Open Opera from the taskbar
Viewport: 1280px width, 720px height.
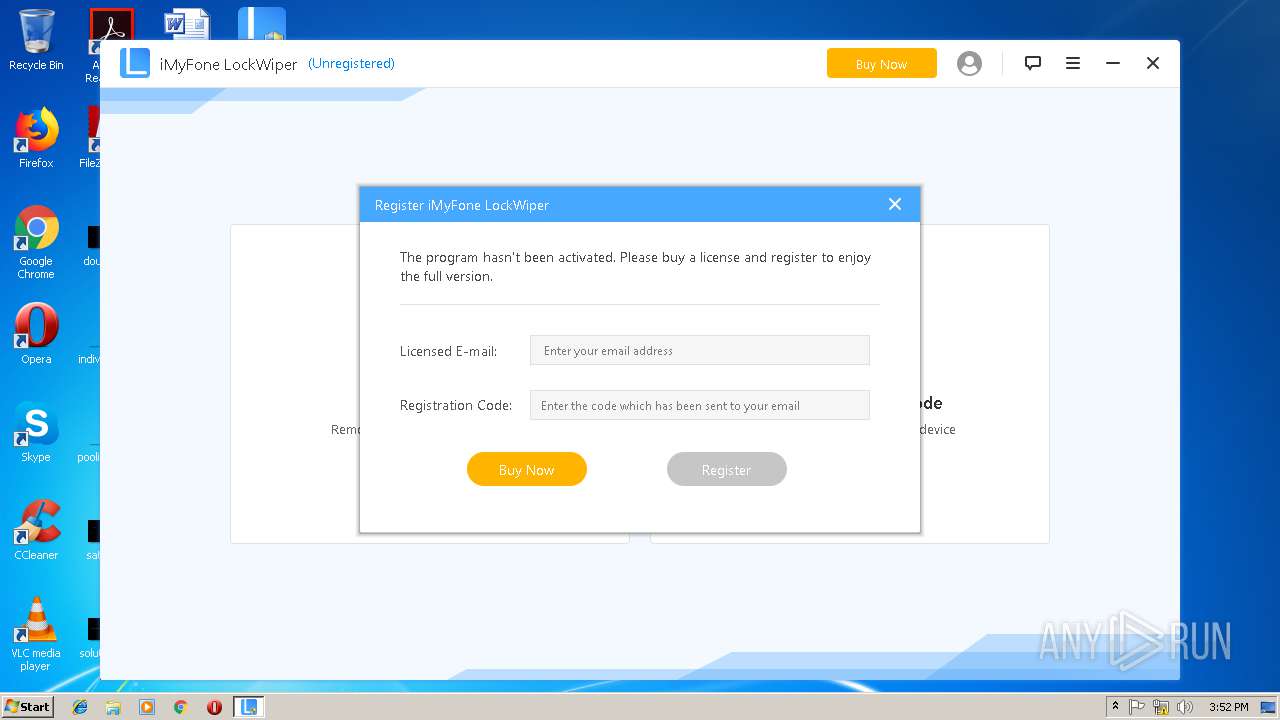coord(214,707)
